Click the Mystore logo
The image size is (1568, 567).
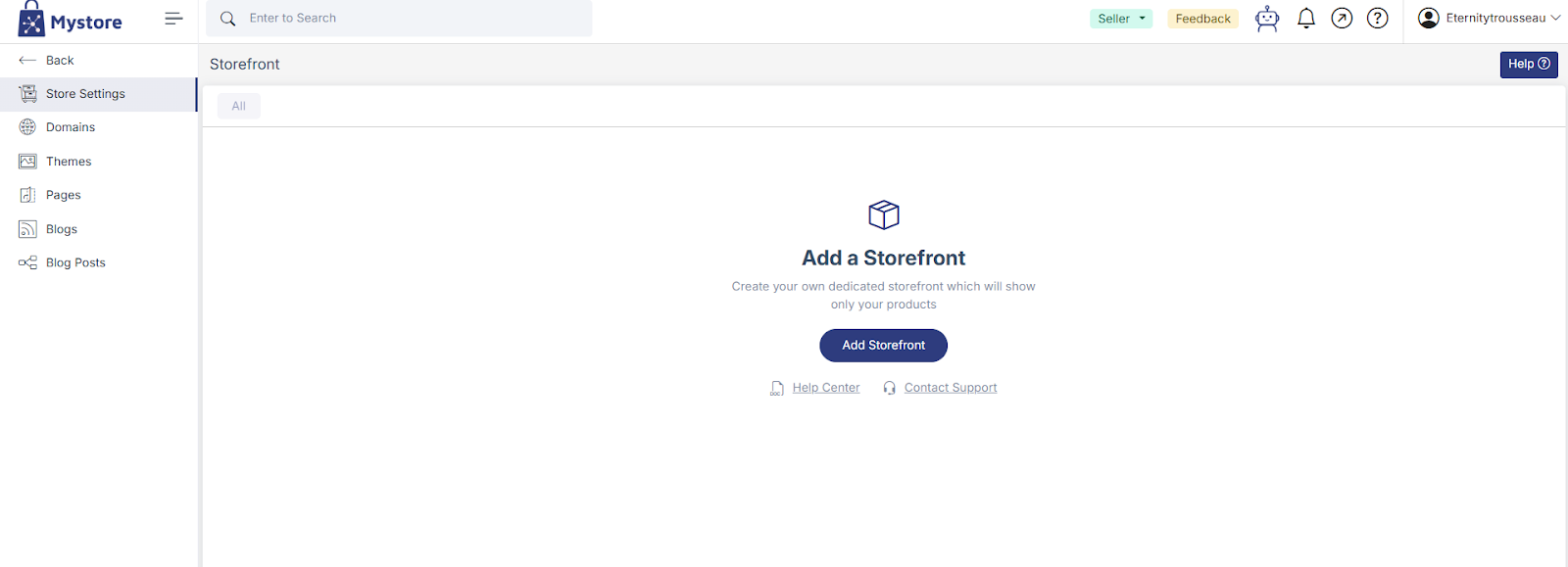(x=71, y=20)
